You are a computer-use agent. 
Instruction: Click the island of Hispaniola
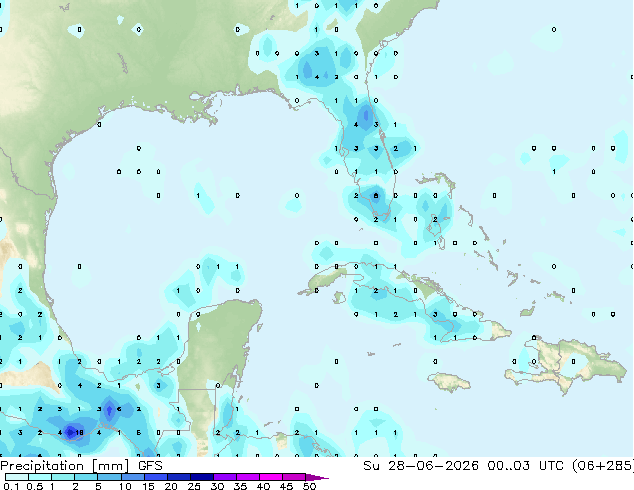coord(566,367)
